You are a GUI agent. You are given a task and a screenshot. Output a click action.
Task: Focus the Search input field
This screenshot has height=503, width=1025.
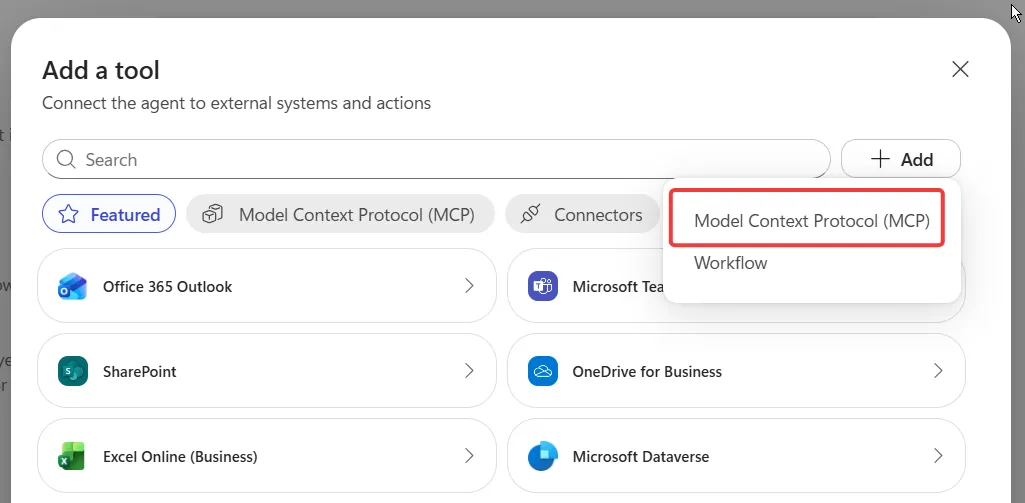tap(436, 159)
